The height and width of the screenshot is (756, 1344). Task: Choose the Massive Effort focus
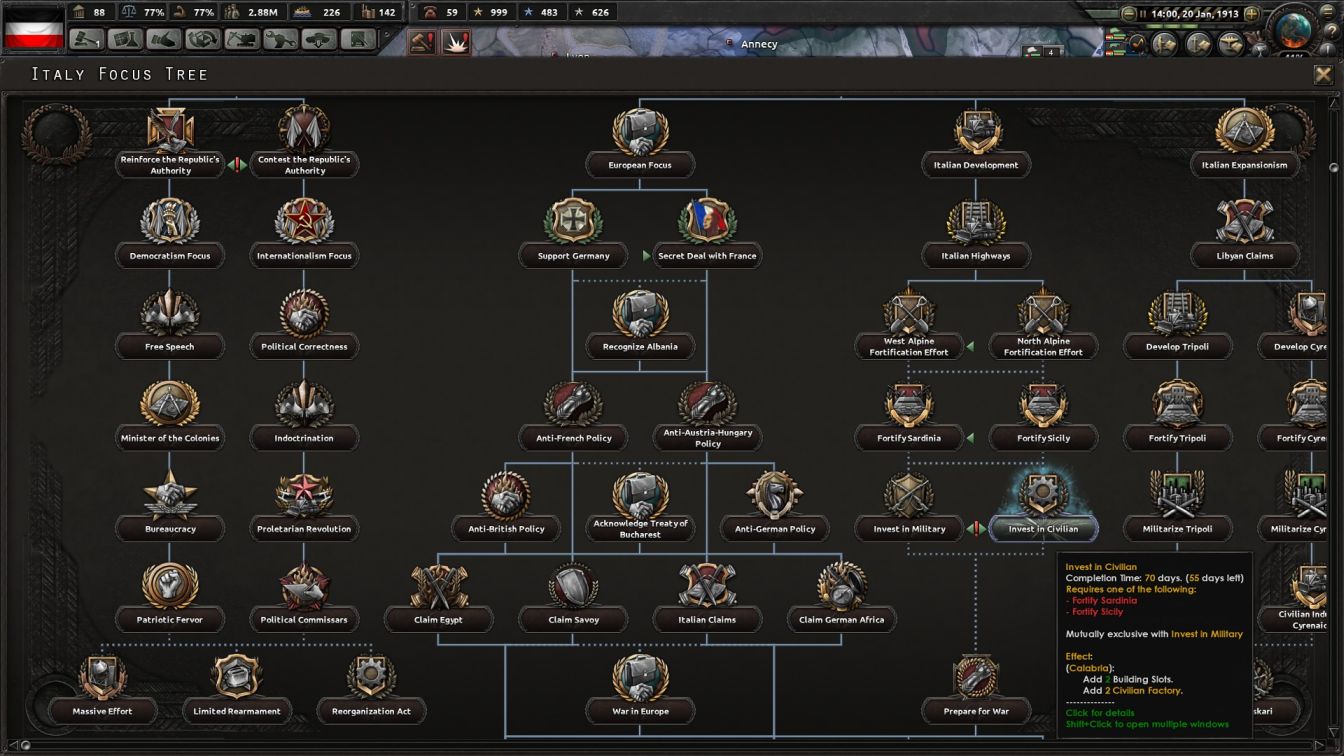pos(103,688)
